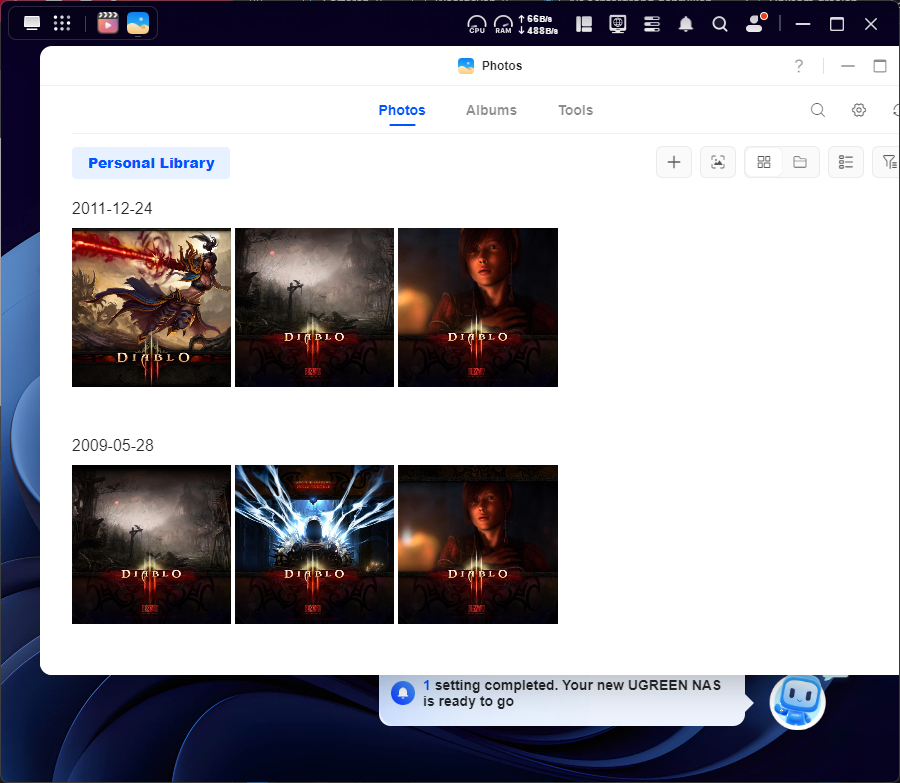Image resolution: width=900 pixels, height=783 pixels.
Task: Open the image recognition scan icon
Action: (718, 162)
